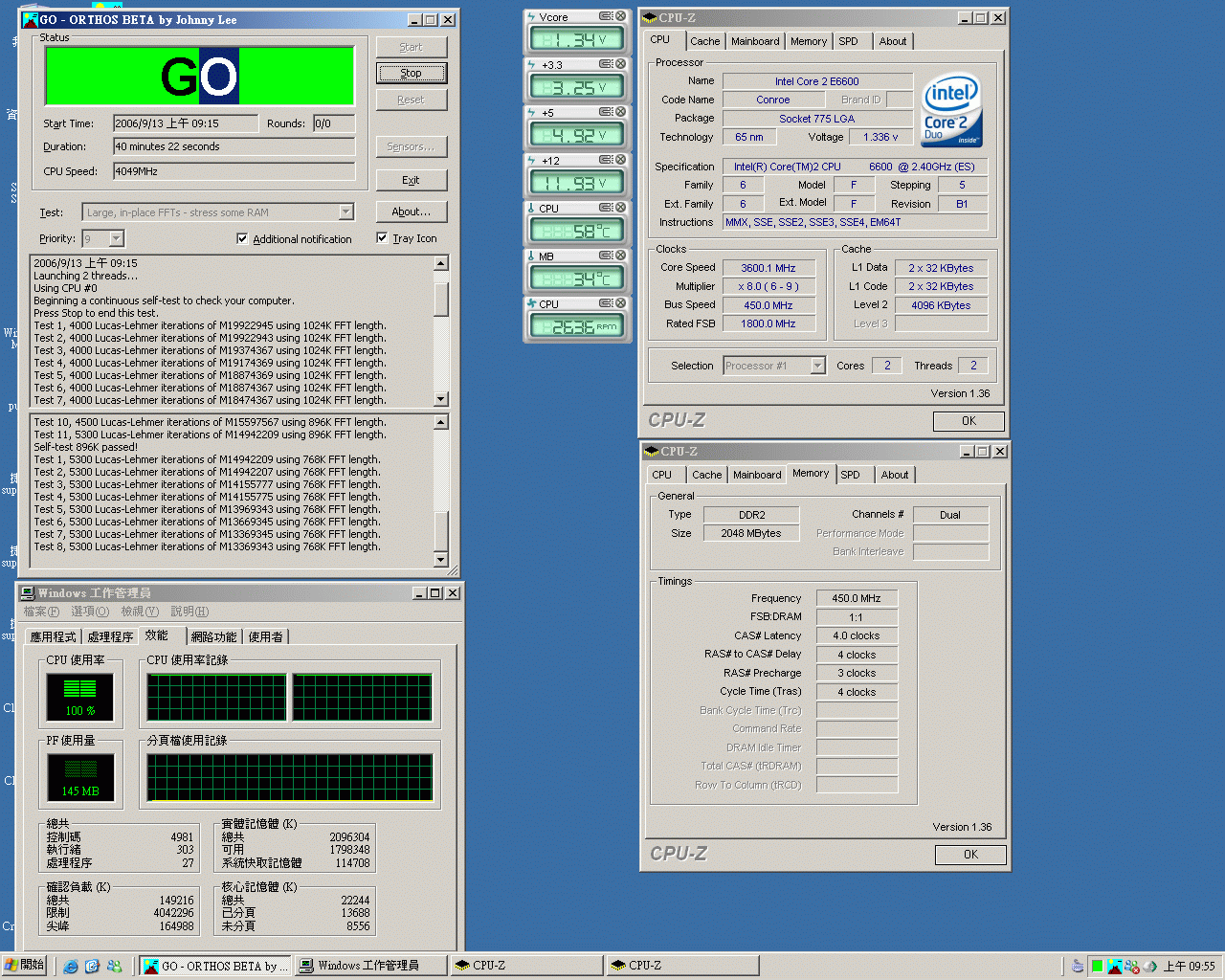Click OK in lower CPU-Z Memory window

[x=970, y=855]
